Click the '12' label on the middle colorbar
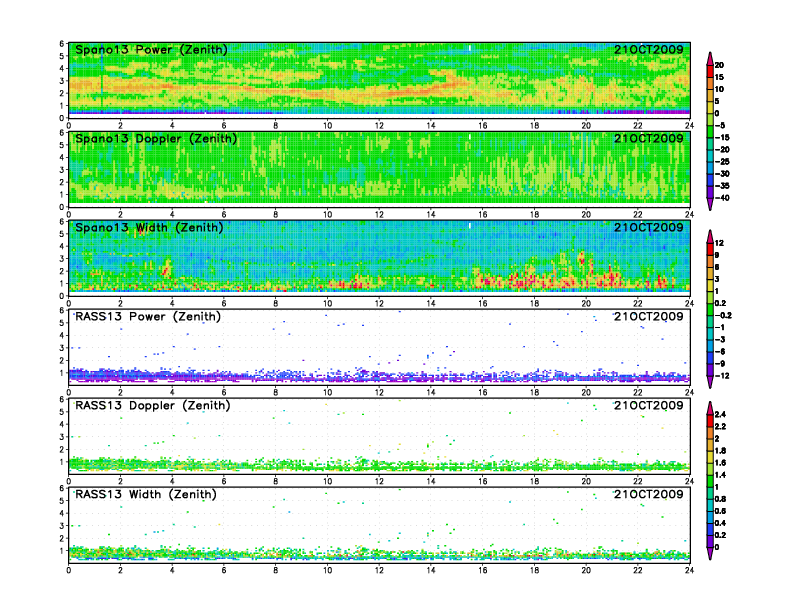This screenshot has height=612, width=792. [719, 243]
